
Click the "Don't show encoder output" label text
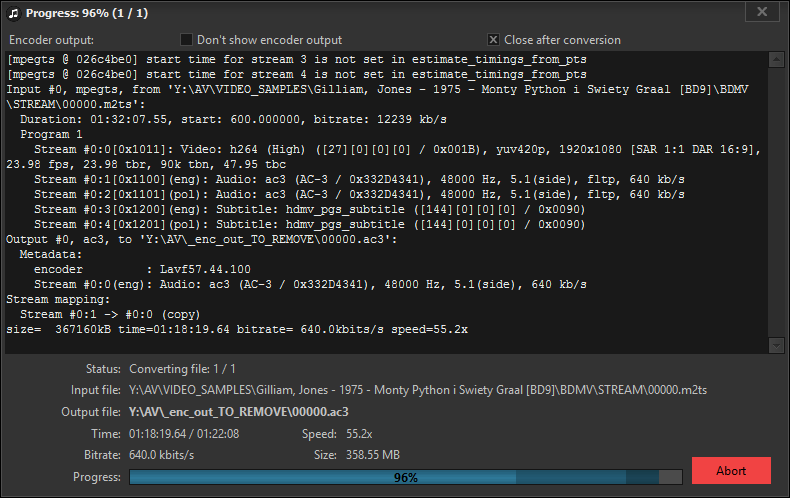coord(269,40)
